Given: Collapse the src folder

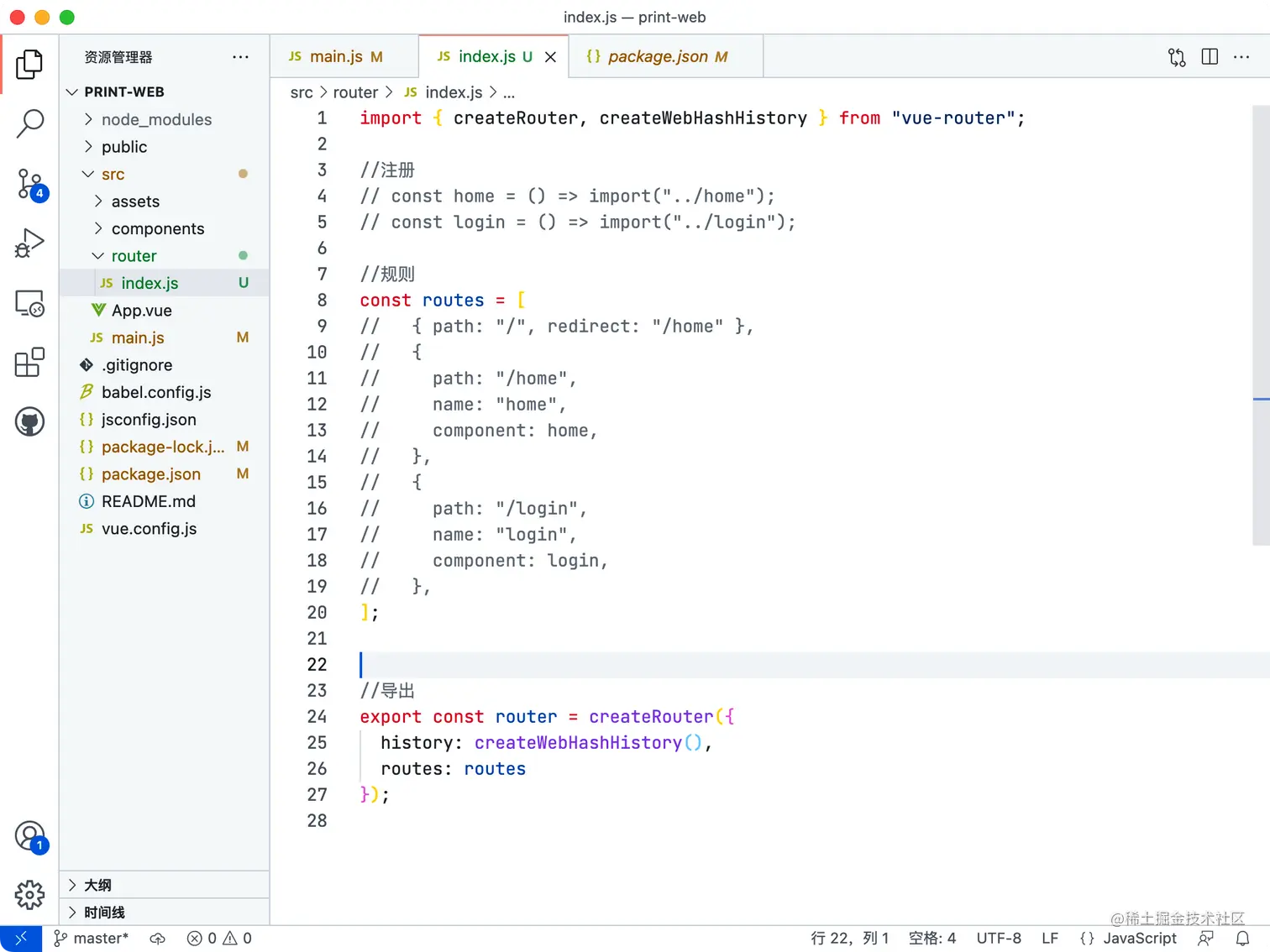Looking at the screenshot, I should (x=165, y=174).
